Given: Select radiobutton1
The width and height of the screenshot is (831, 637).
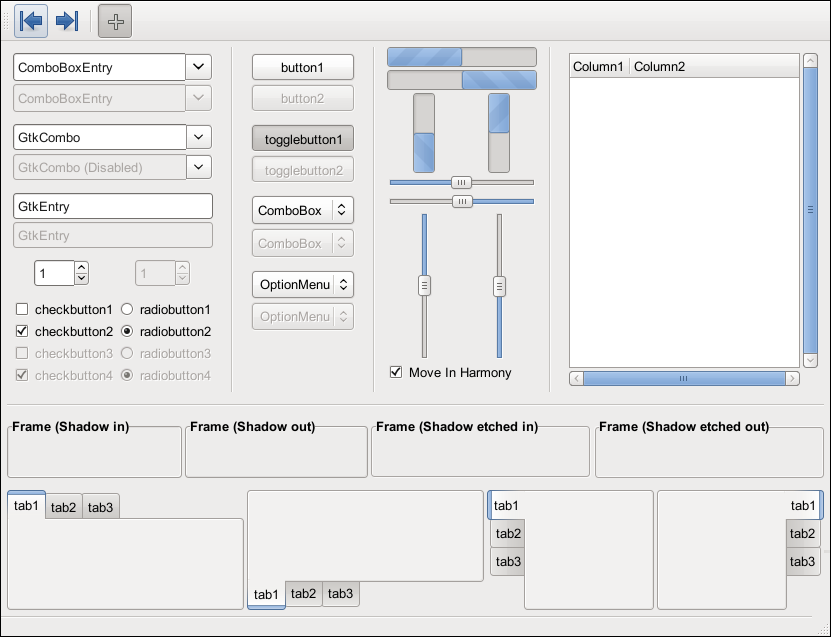Looking at the screenshot, I should coord(127,310).
